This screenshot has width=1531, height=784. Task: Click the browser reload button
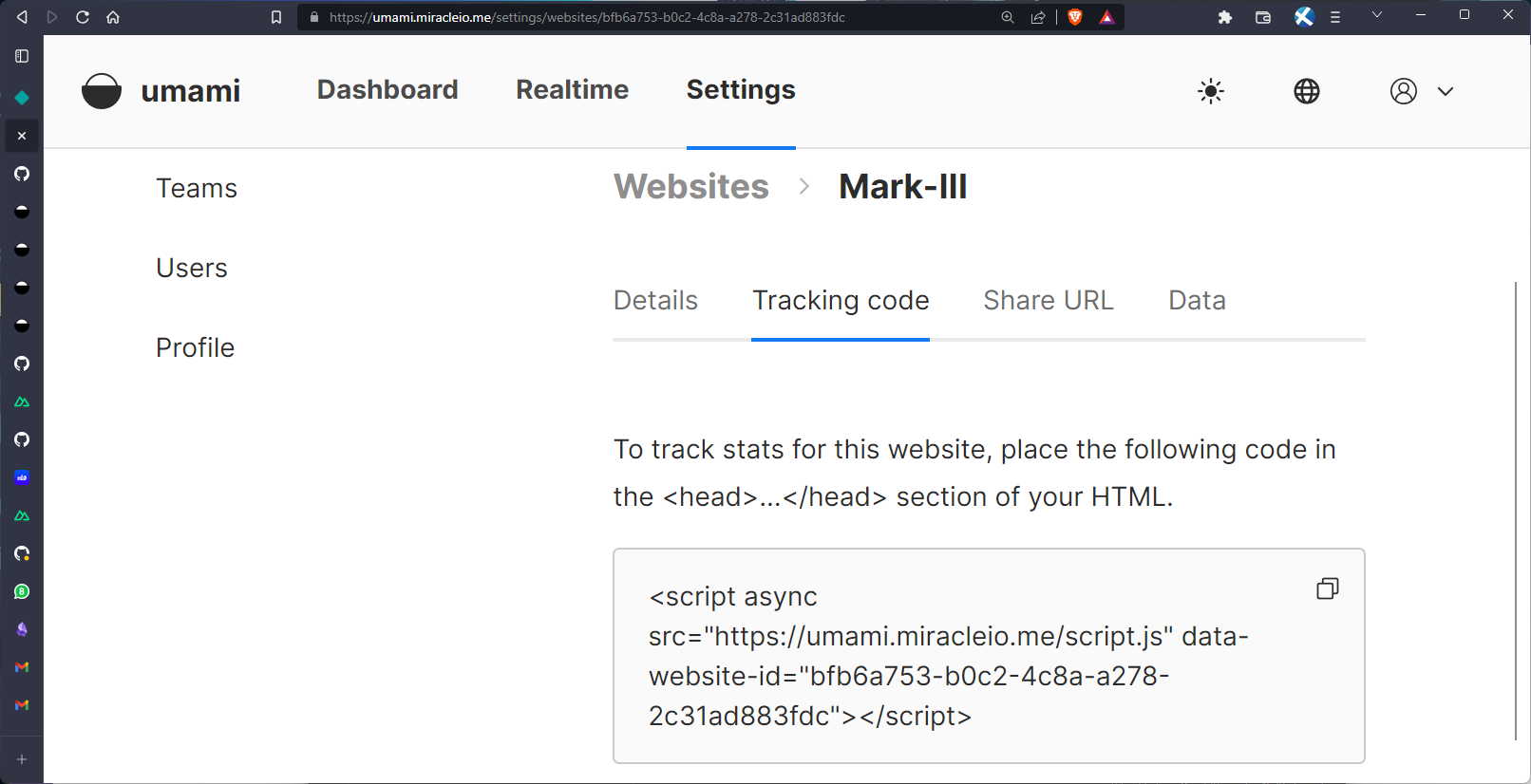(x=83, y=17)
